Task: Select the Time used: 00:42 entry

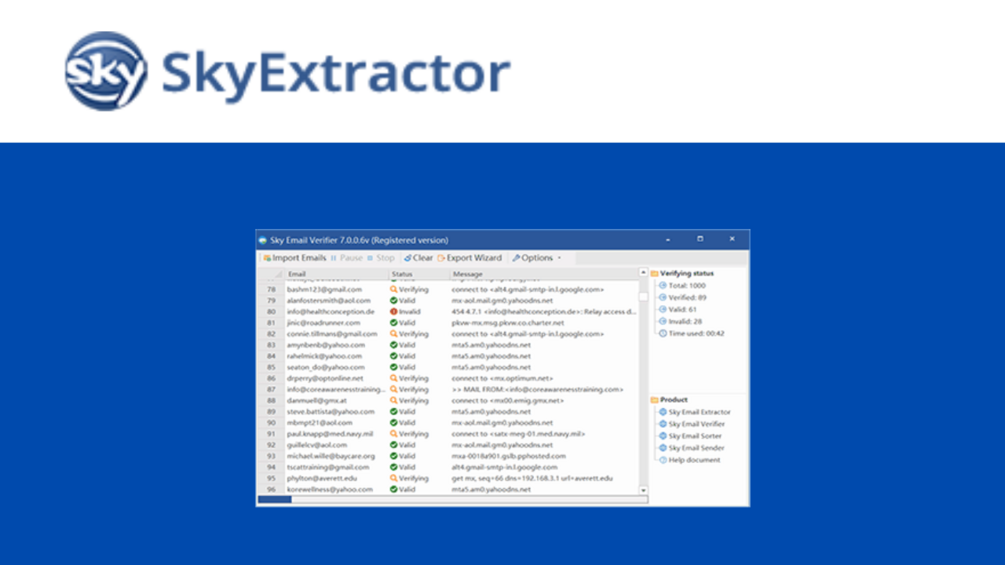Action: tap(696, 334)
